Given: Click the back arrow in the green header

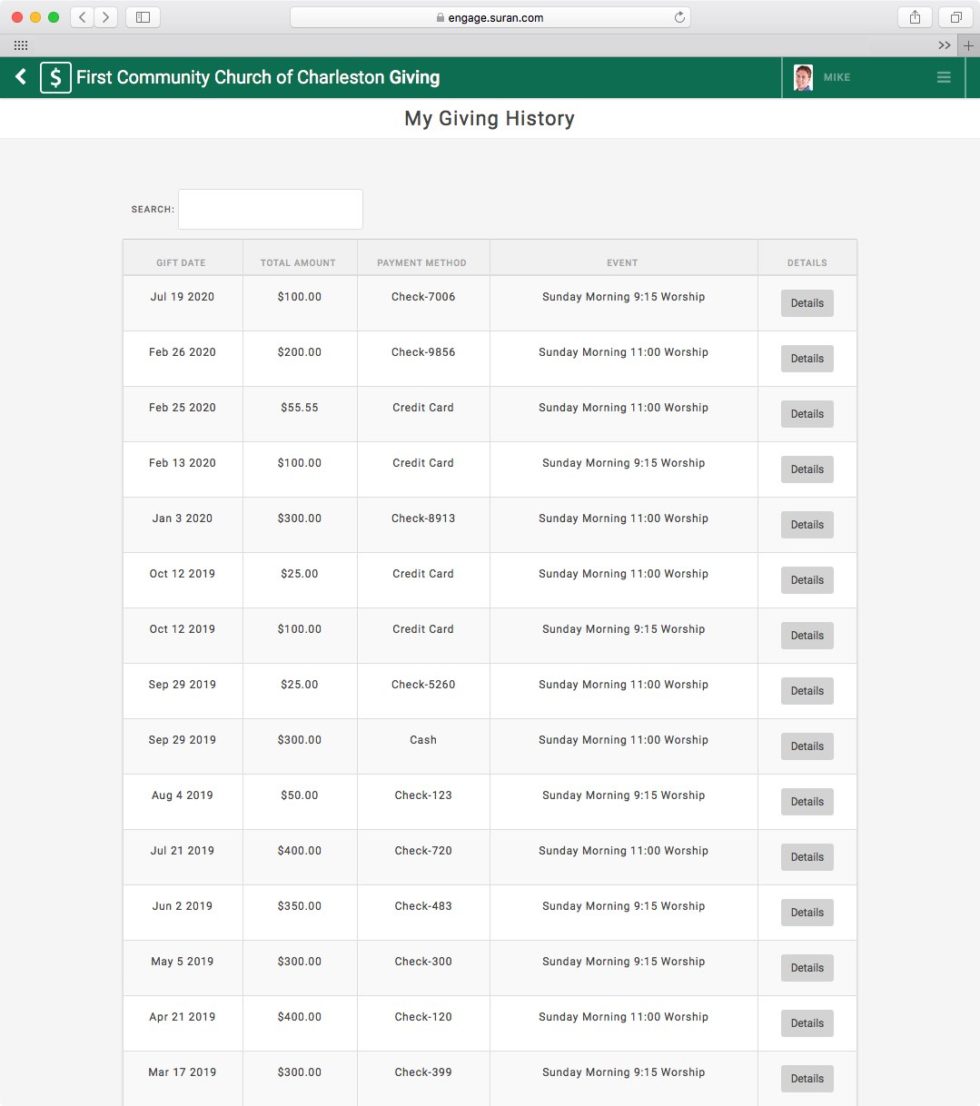Looking at the screenshot, I should 21,77.
